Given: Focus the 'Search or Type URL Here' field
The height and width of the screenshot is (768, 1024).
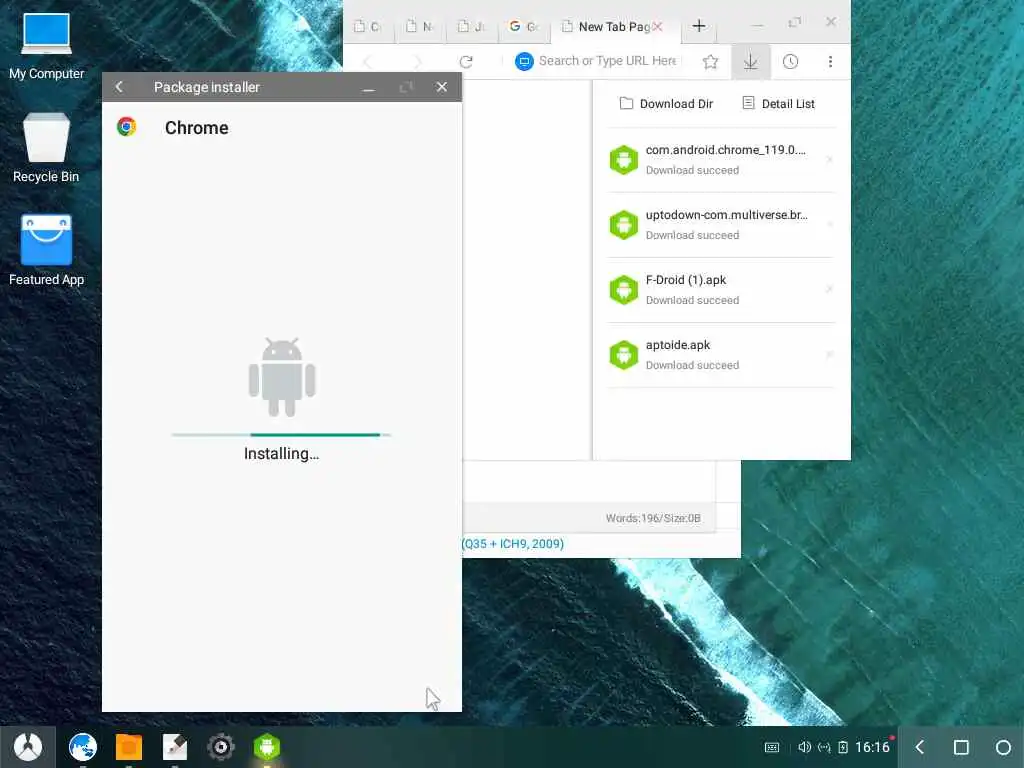Looking at the screenshot, I should [607, 61].
